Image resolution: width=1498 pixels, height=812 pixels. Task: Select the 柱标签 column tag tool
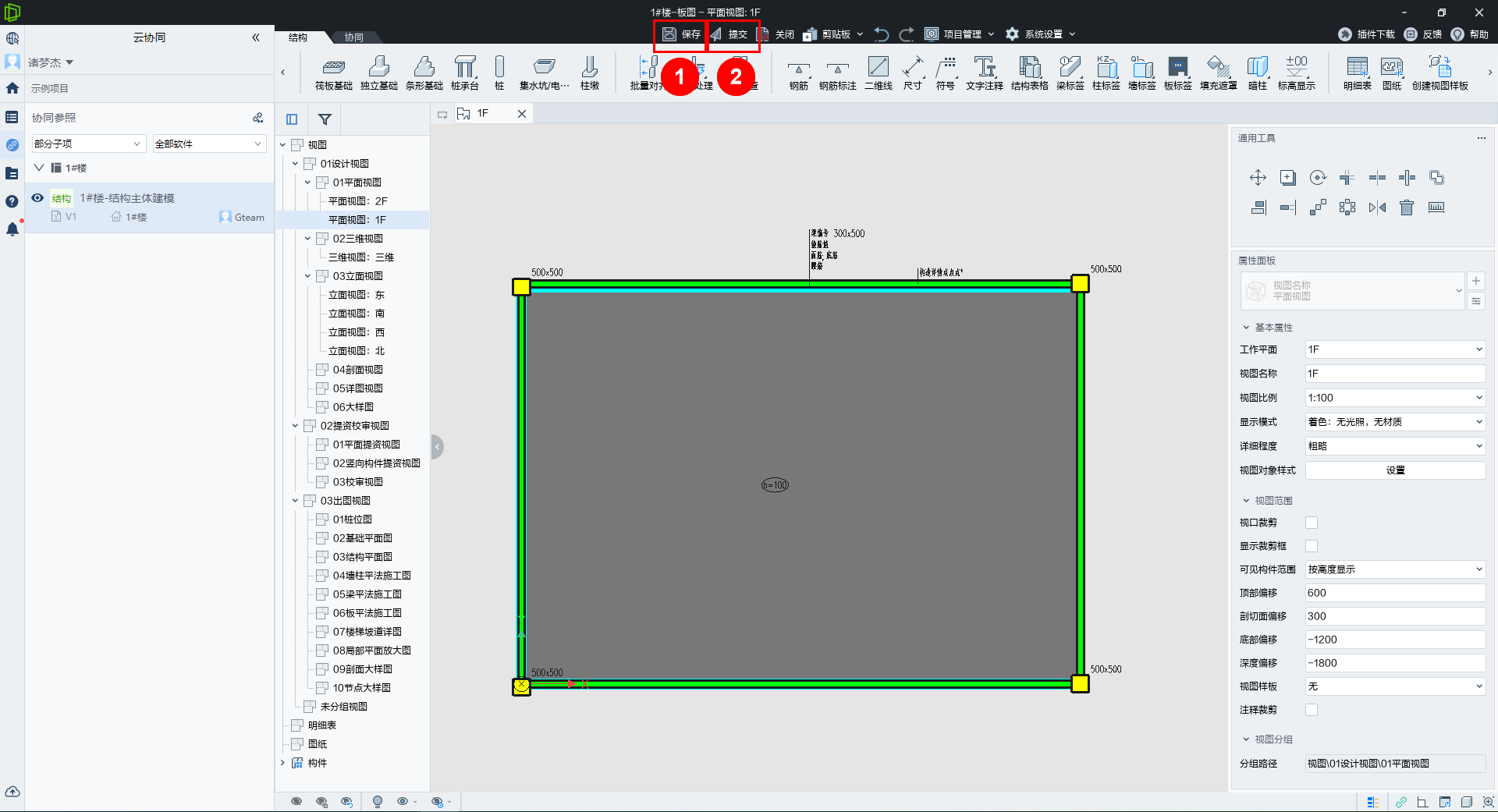[1106, 73]
